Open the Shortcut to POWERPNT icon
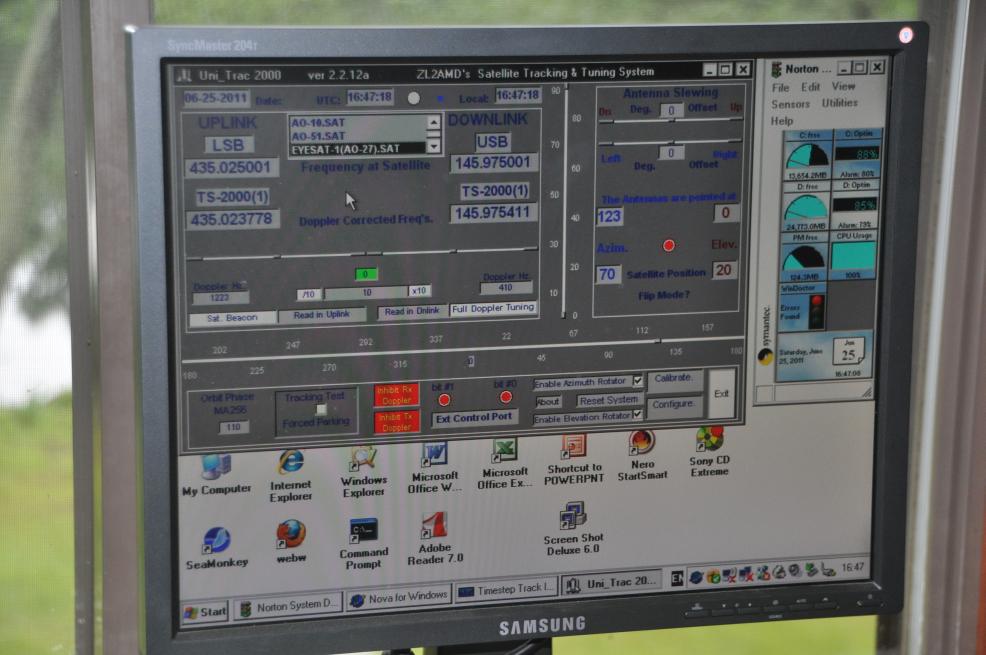986x655 pixels. pyautogui.click(x=573, y=459)
